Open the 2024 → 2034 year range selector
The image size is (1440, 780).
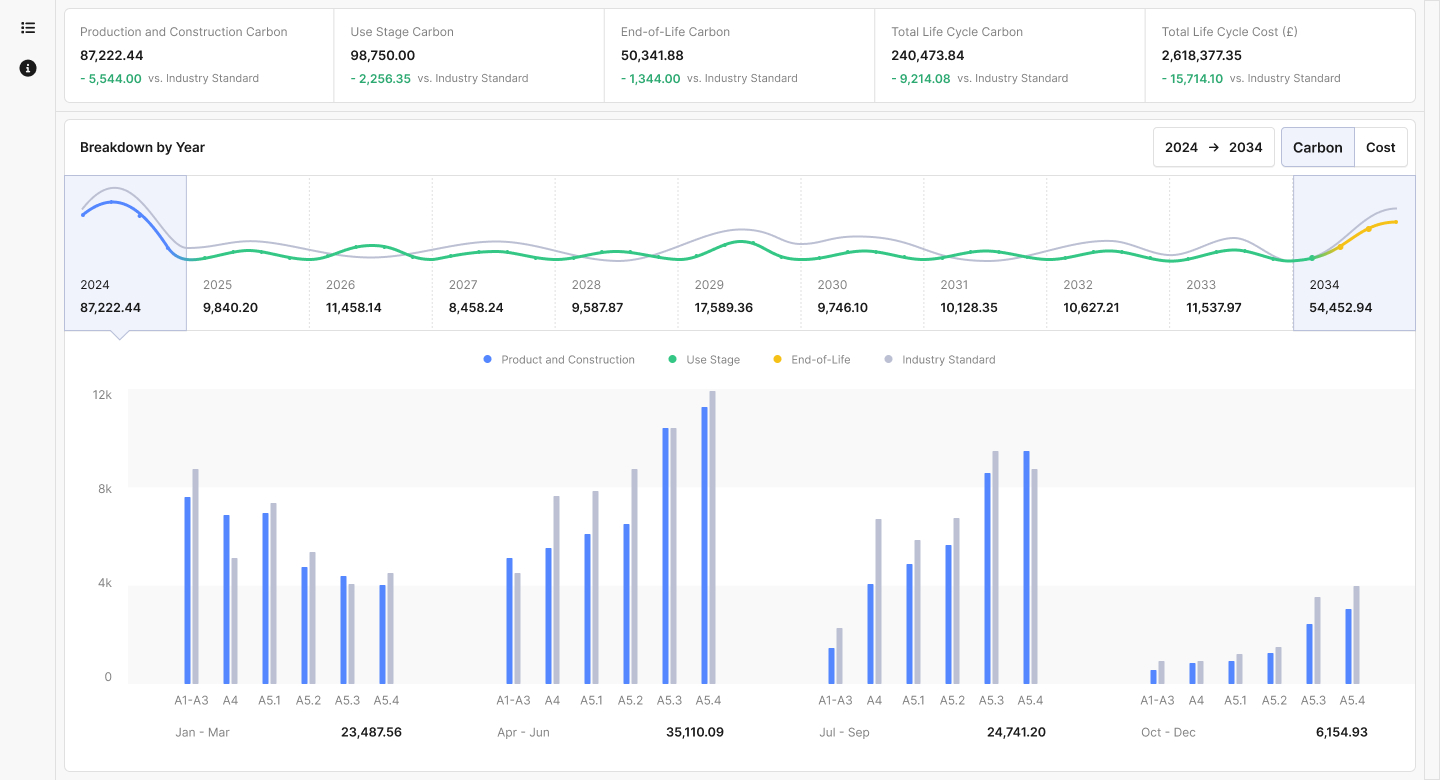point(1213,147)
